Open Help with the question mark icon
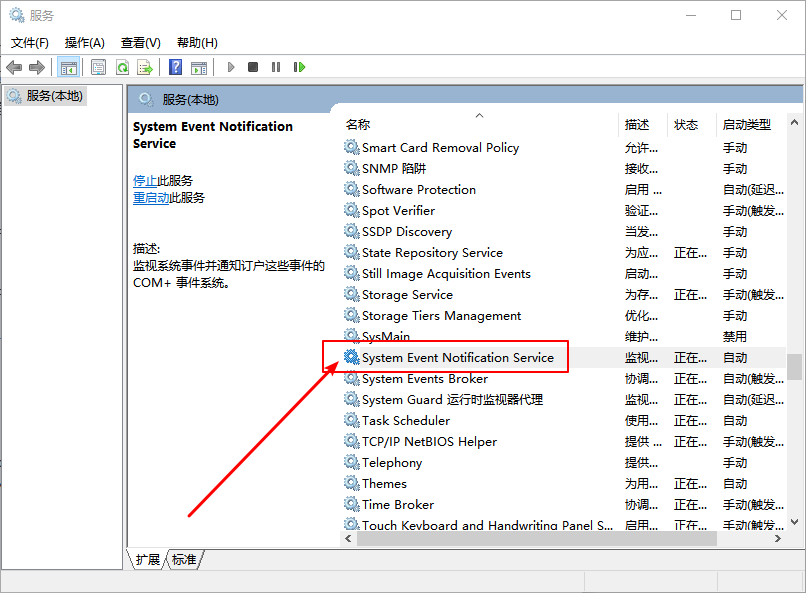Viewport: 806px width, 593px height. [x=176, y=67]
